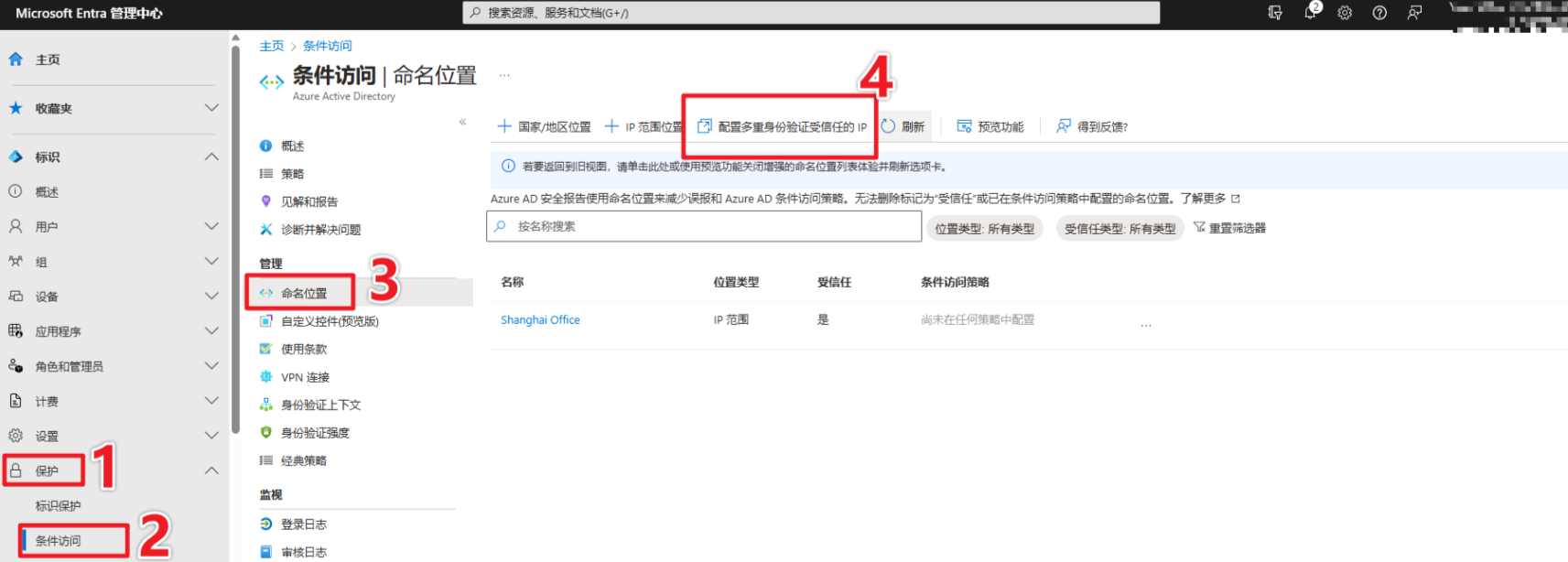
Task: Open the settings gear in top bar
Action: pos(1345,13)
